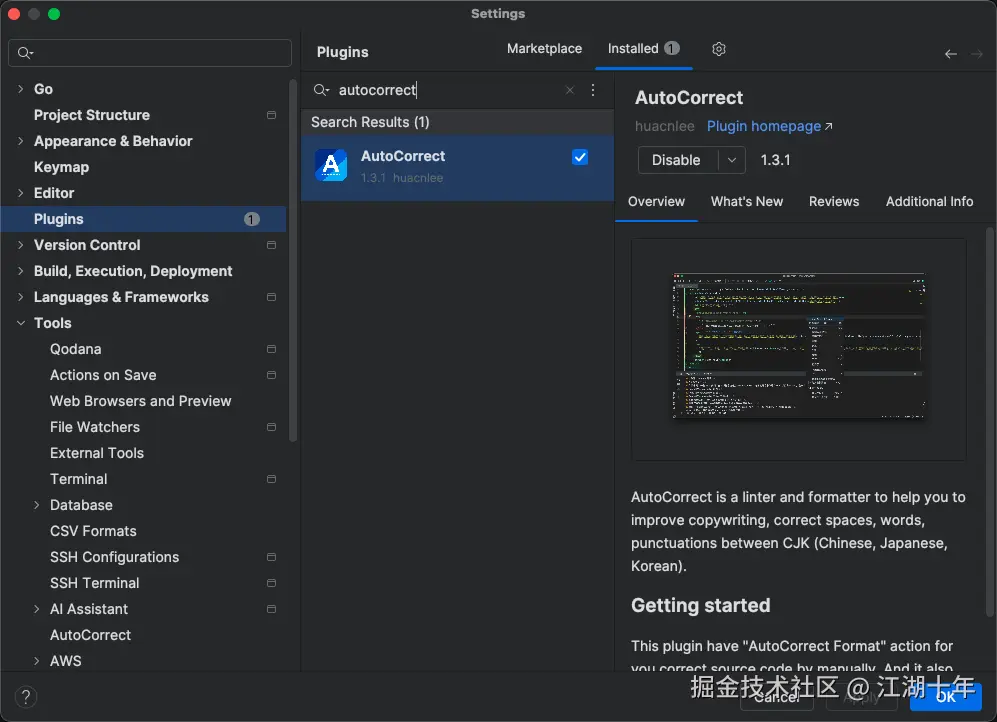Switch to the Marketplace tab

tap(544, 49)
